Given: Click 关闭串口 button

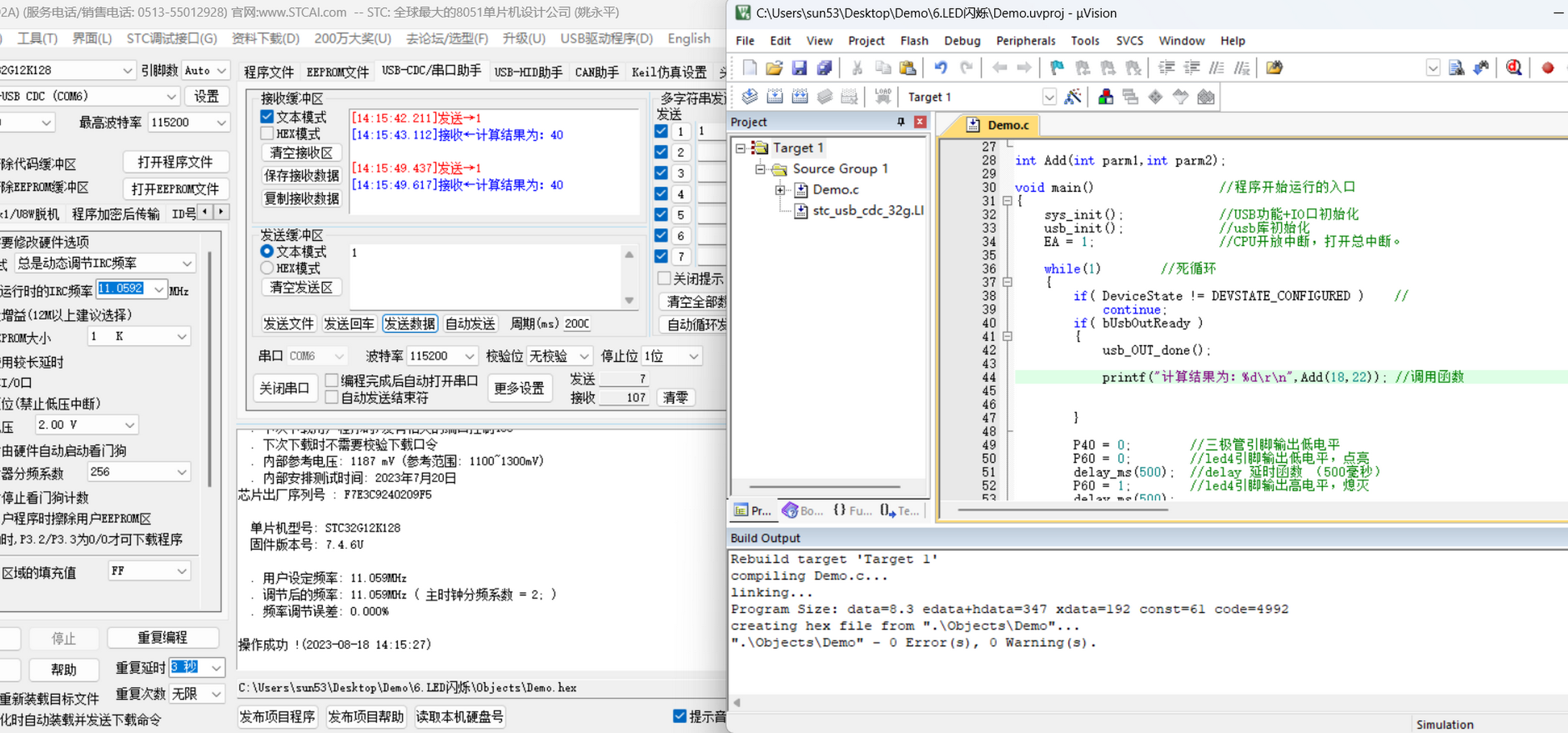Looking at the screenshot, I should 284,388.
